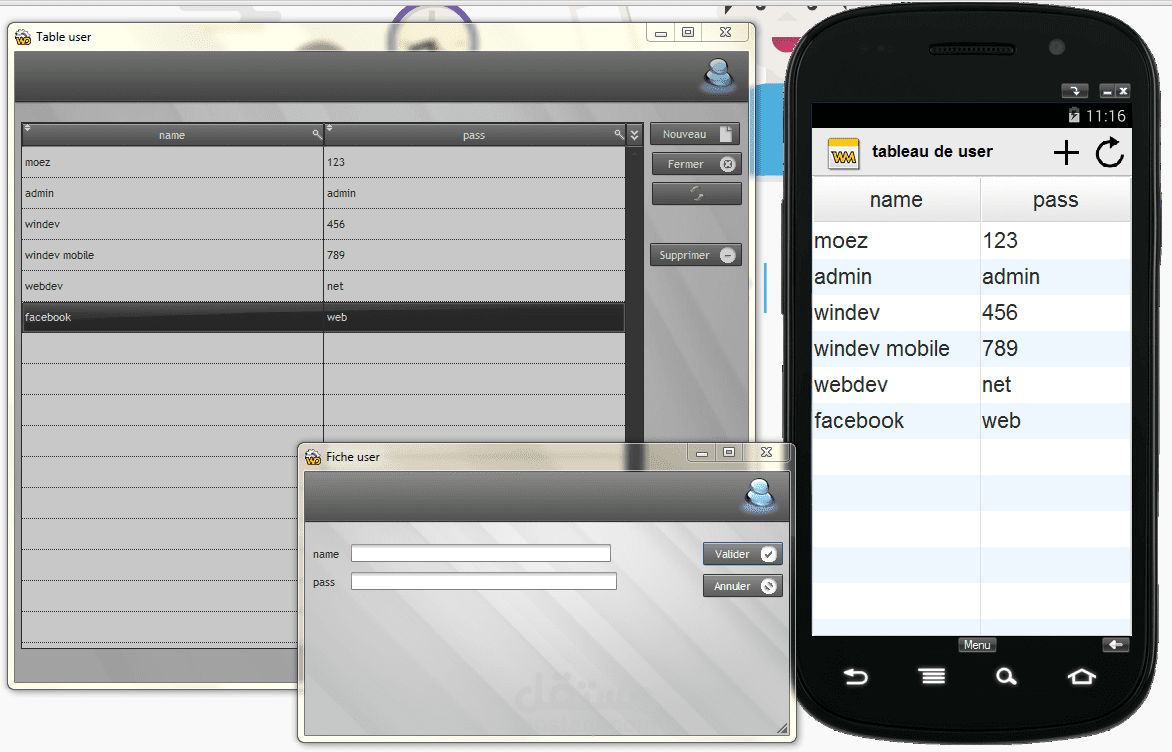Image resolution: width=1172 pixels, height=752 pixels.
Task: Select the webdev row in desktop table
Action: click(x=323, y=286)
